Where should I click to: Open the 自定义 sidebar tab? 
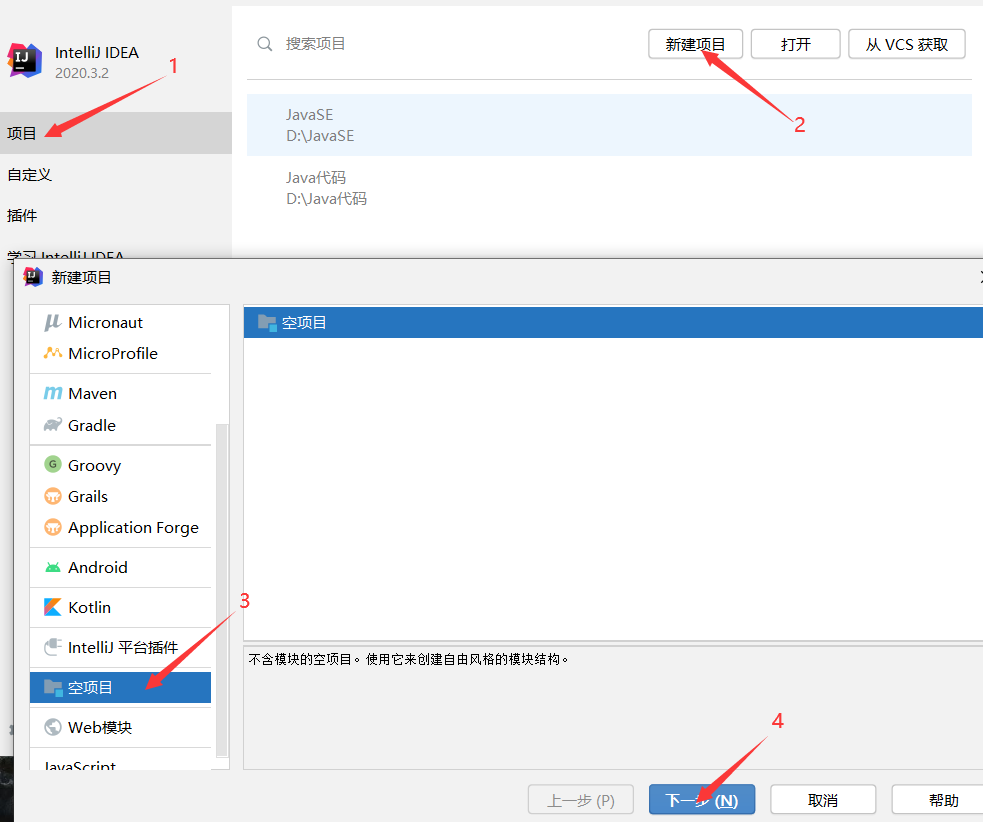116,174
